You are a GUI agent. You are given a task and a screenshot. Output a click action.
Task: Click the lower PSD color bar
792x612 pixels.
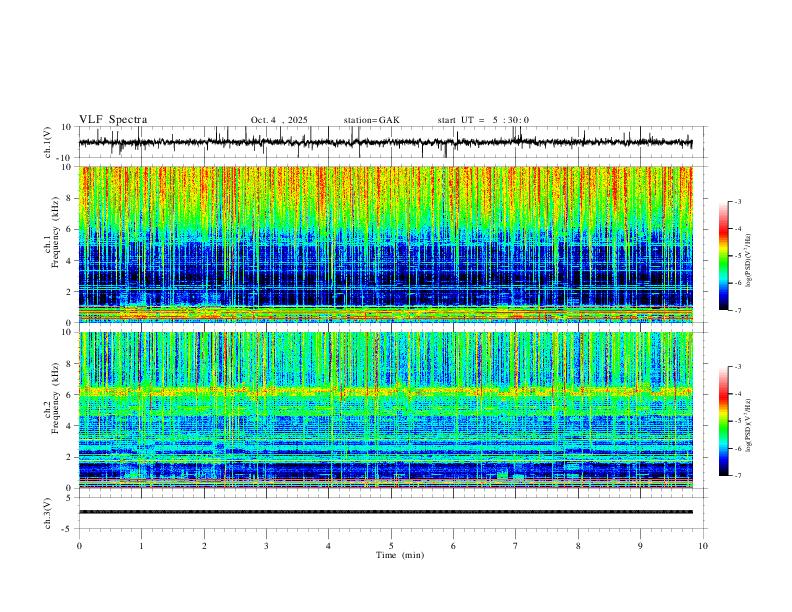click(x=724, y=421)
